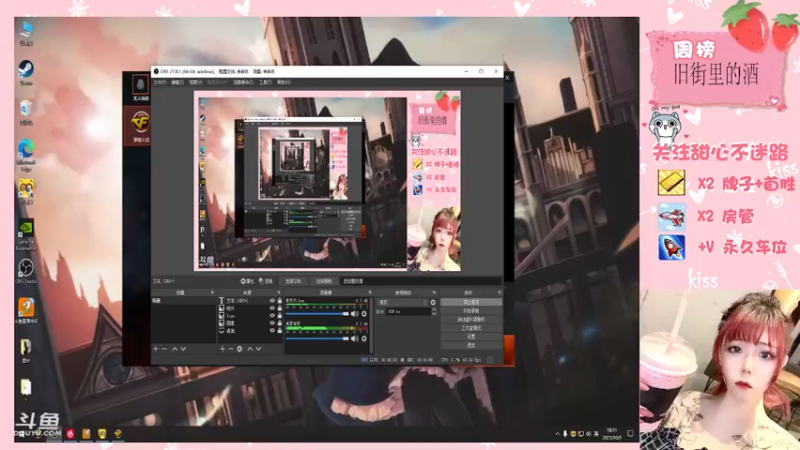Select the 场景 item in Scenes list
The height and width of the screenshot is (450, 800).
184,301
